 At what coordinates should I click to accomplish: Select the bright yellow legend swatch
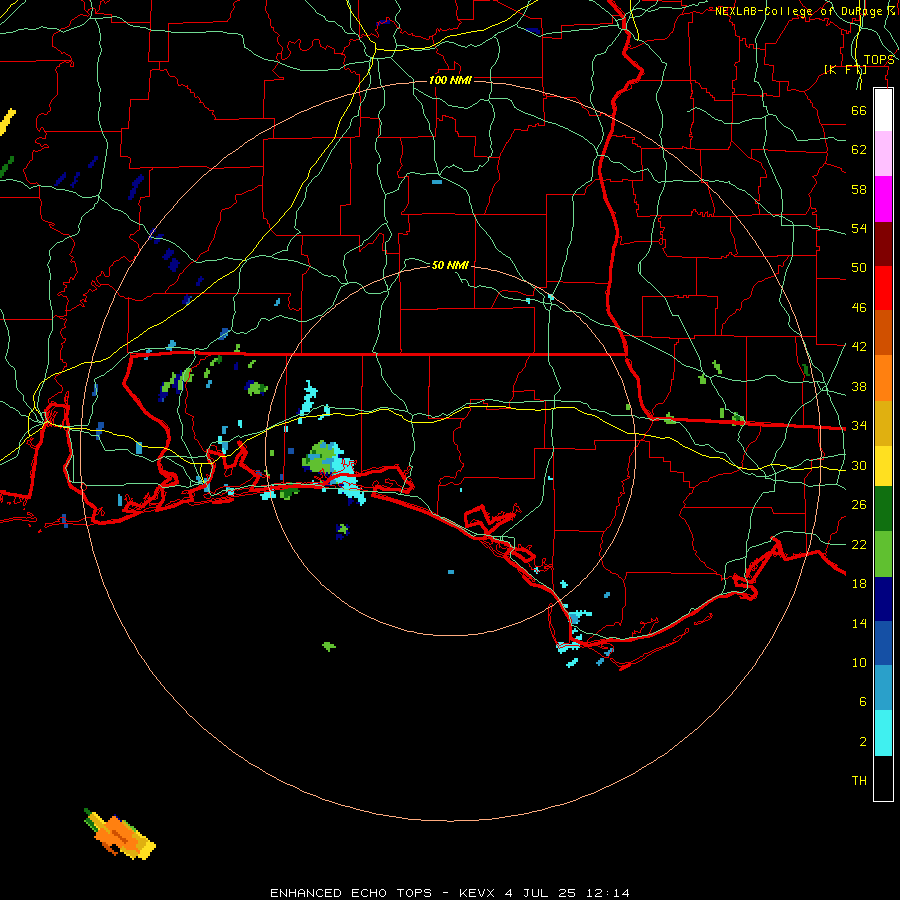(x=883, y=466)
